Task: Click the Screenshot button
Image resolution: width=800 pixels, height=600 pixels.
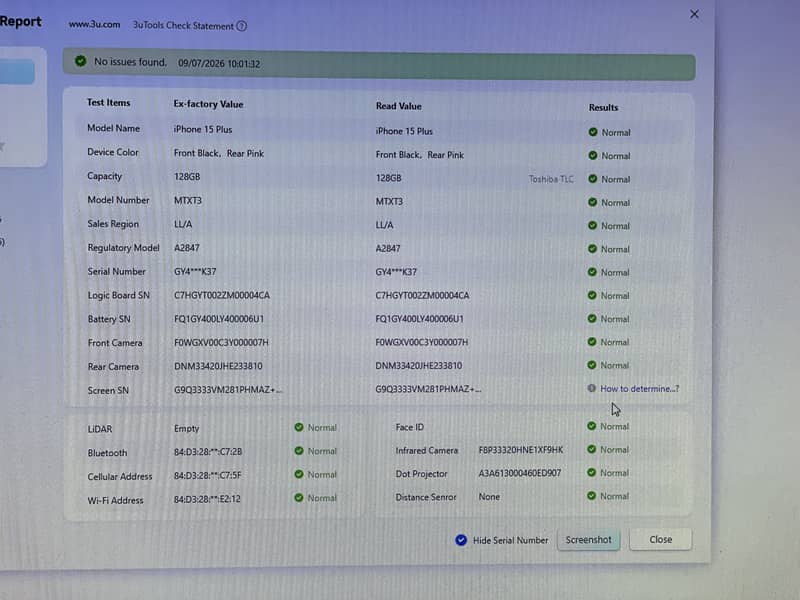Action: 588,540
